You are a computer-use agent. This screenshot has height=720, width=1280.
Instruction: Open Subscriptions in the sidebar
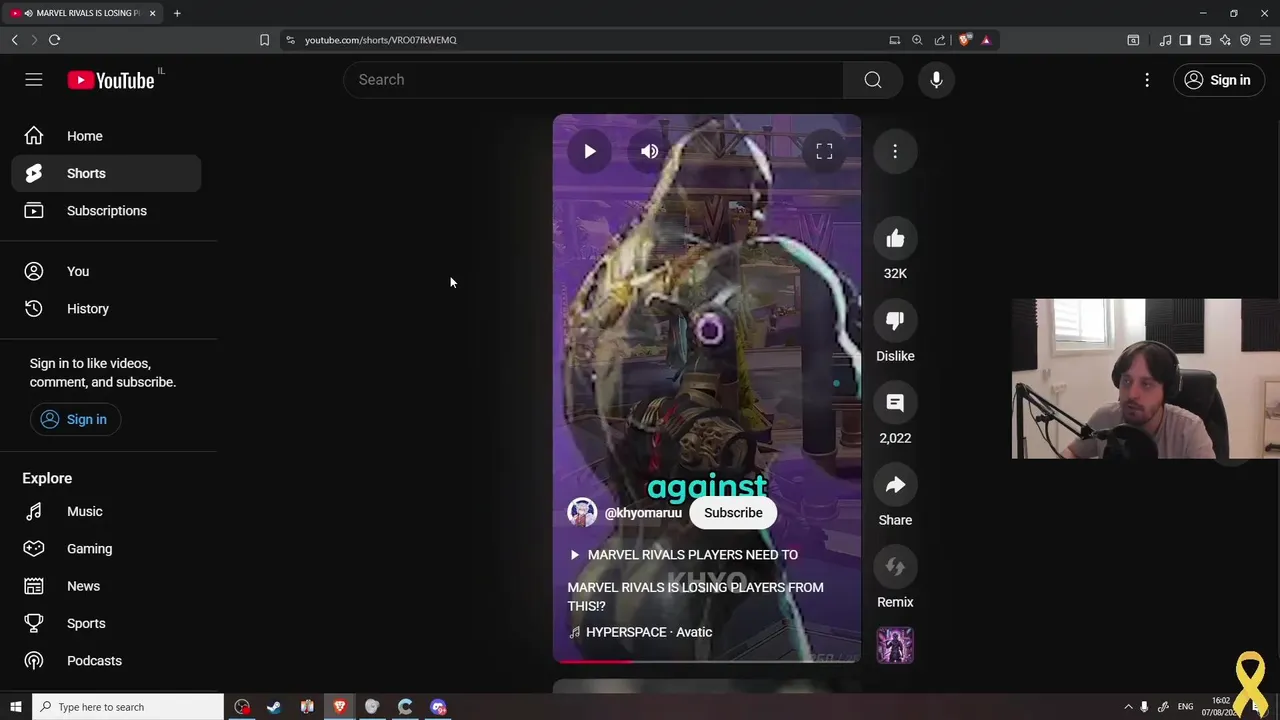106,211
